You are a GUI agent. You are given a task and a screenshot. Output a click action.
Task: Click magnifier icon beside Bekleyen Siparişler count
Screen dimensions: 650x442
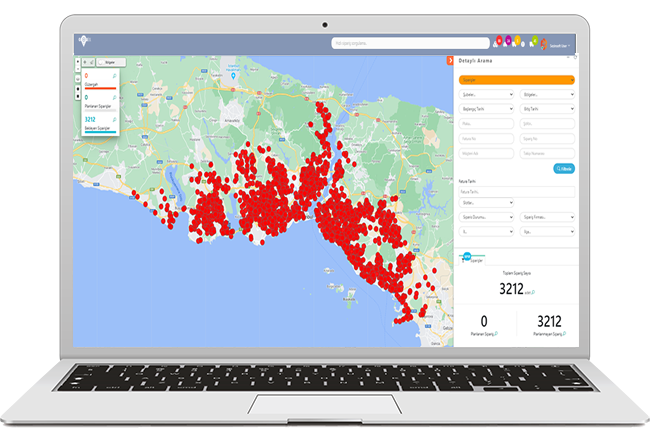[x=115, y=119]
